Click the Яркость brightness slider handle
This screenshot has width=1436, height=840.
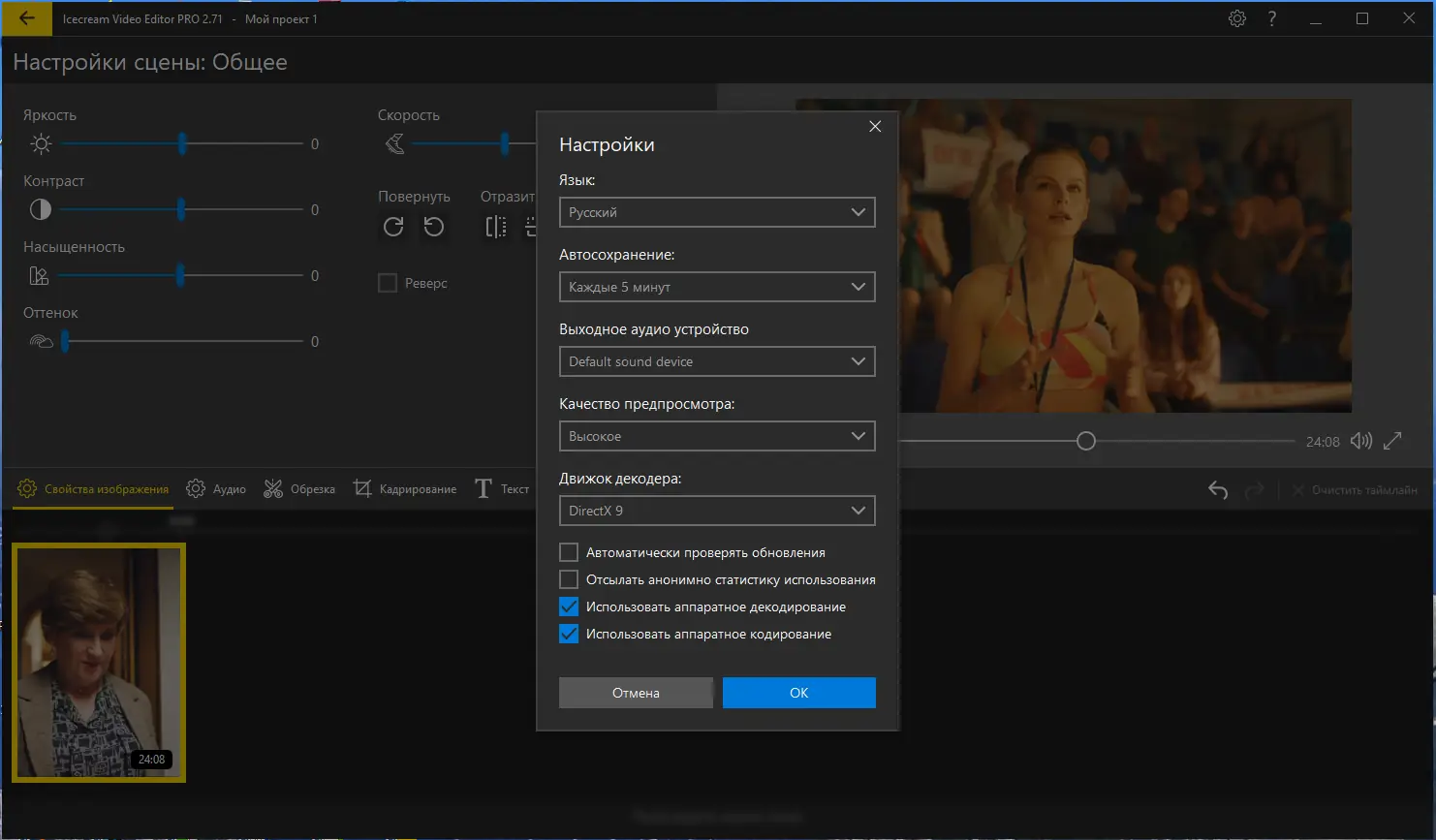click(182, 144)
